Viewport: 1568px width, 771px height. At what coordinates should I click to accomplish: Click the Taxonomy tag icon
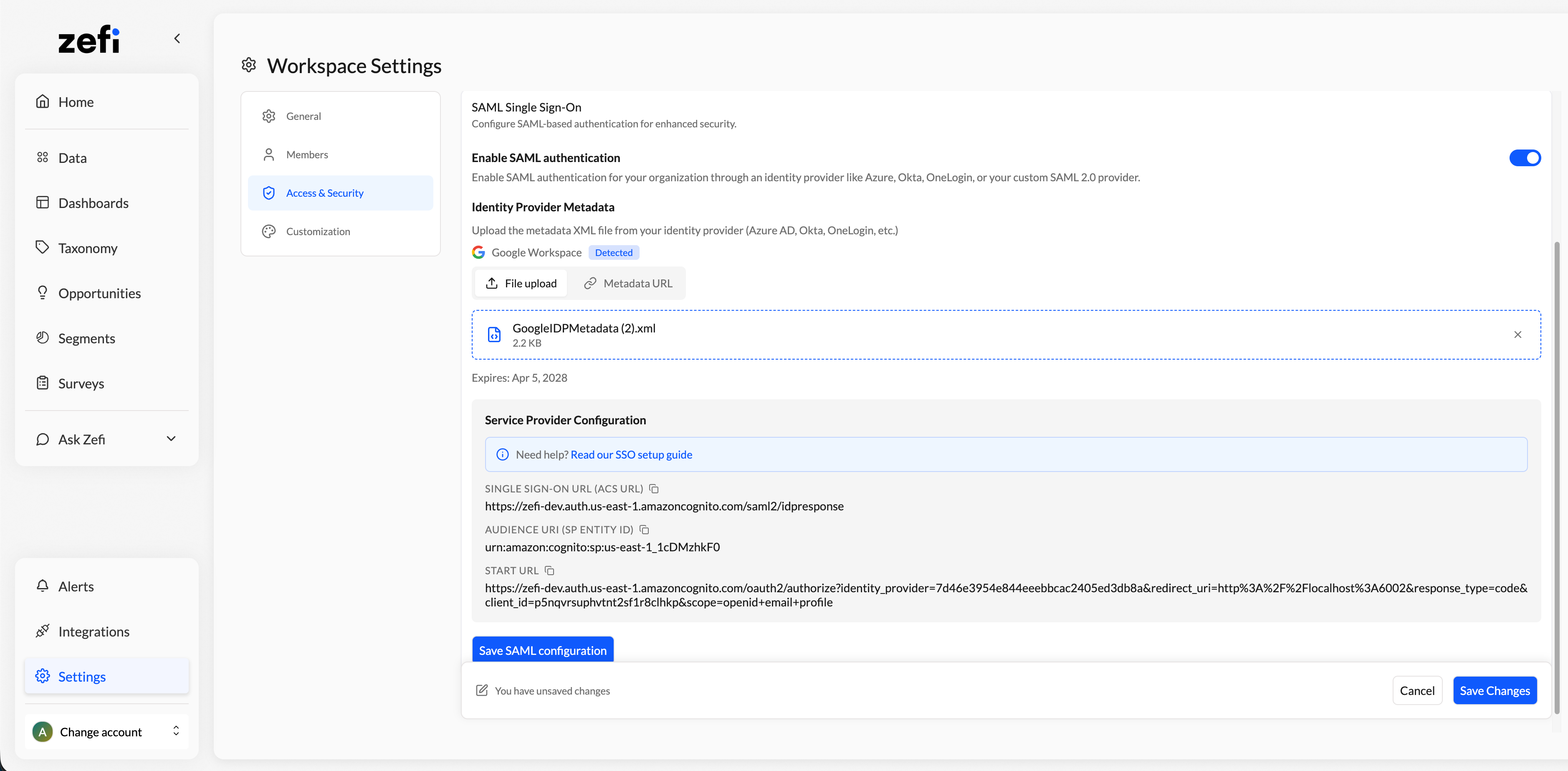click(43, 247)
